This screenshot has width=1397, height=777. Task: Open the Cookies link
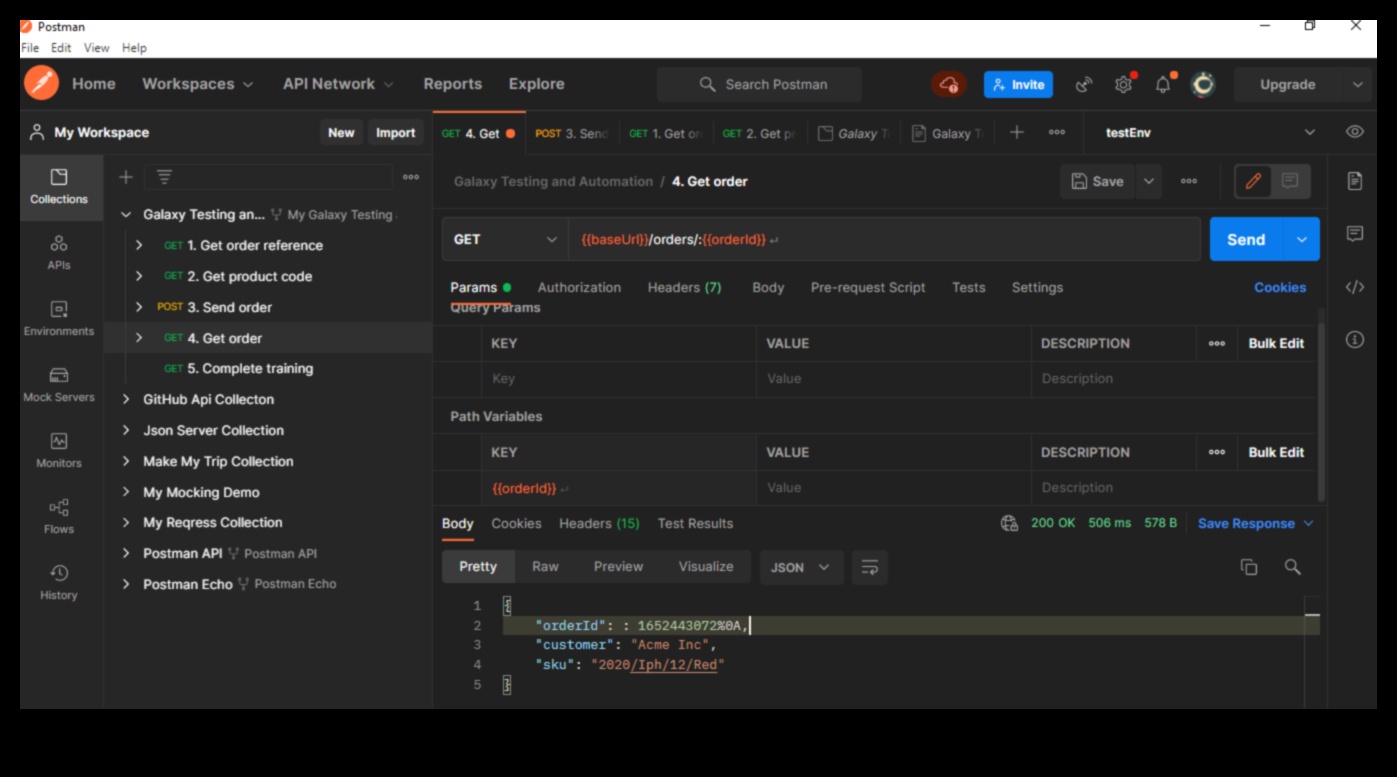click(1280, 287)
